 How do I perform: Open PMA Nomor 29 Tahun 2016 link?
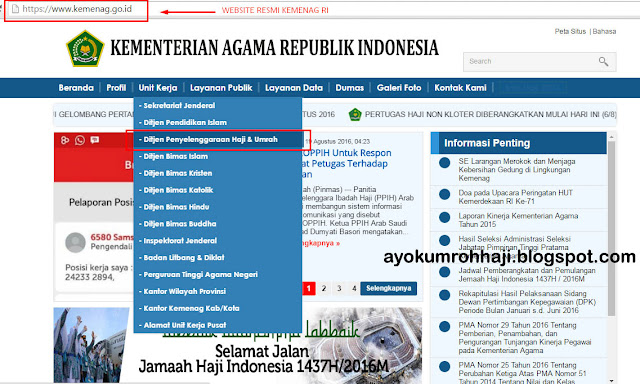click(x=524, y=338)
